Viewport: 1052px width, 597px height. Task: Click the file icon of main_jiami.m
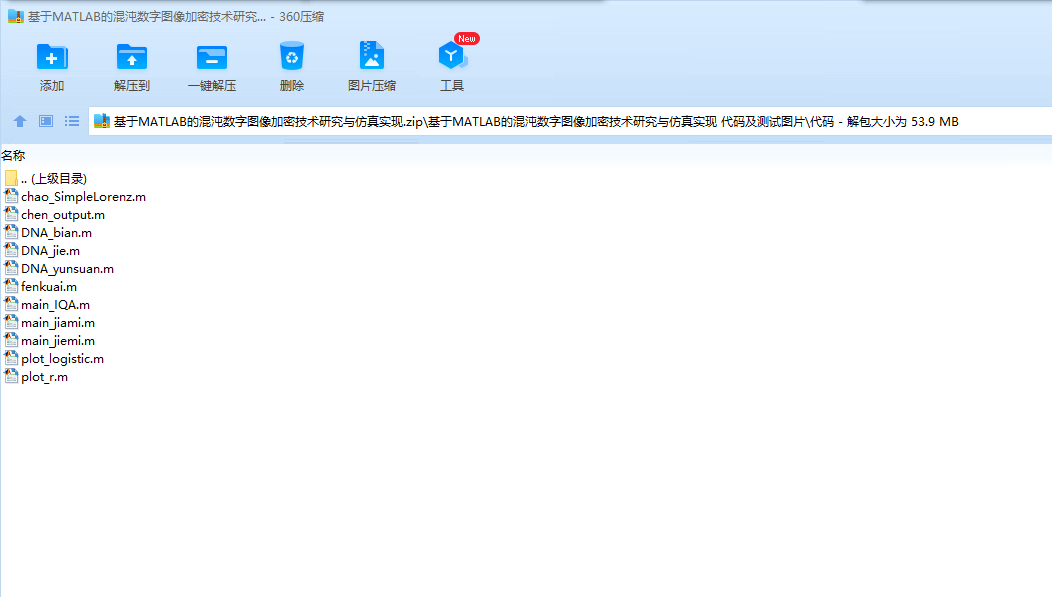point(11,323)
